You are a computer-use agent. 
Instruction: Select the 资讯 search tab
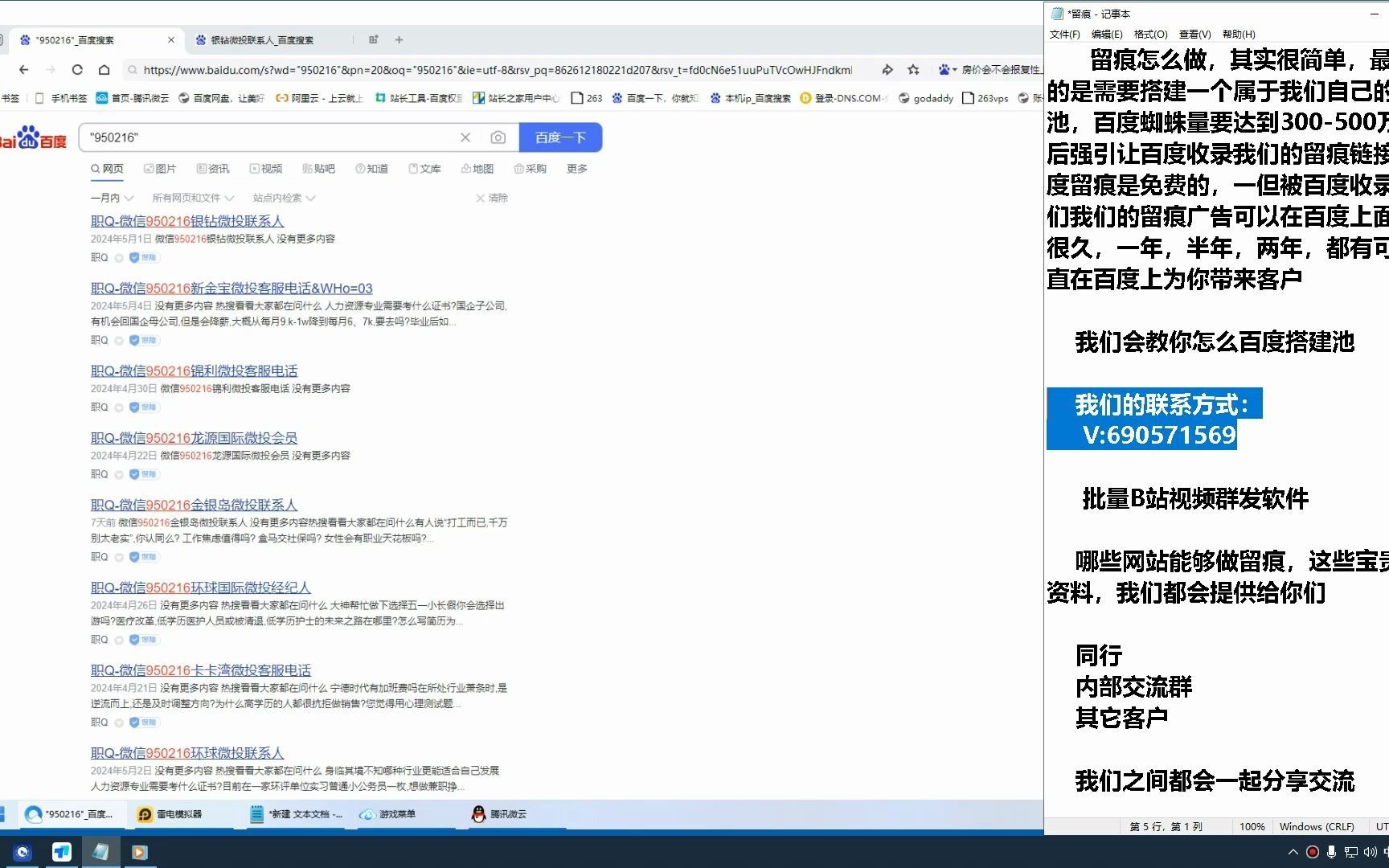pos(213,169)
